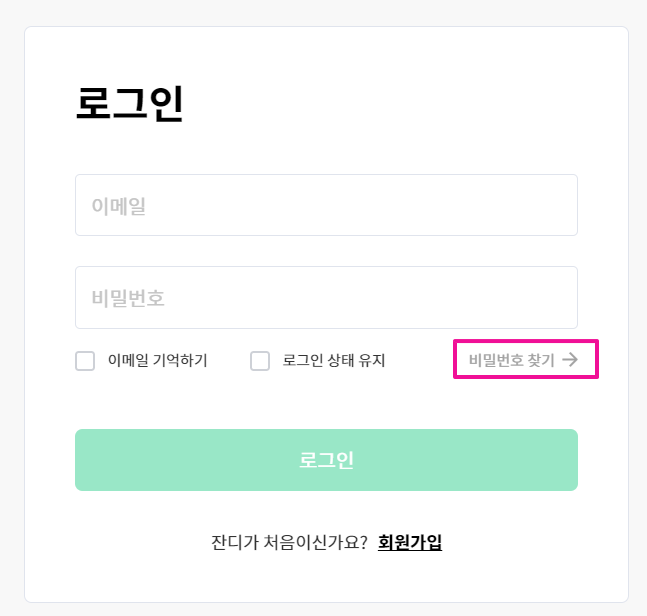Screen dimensions: 647x616
Task: Open the 비밀번호 찾기 link
Action: (x=512, y=360)
